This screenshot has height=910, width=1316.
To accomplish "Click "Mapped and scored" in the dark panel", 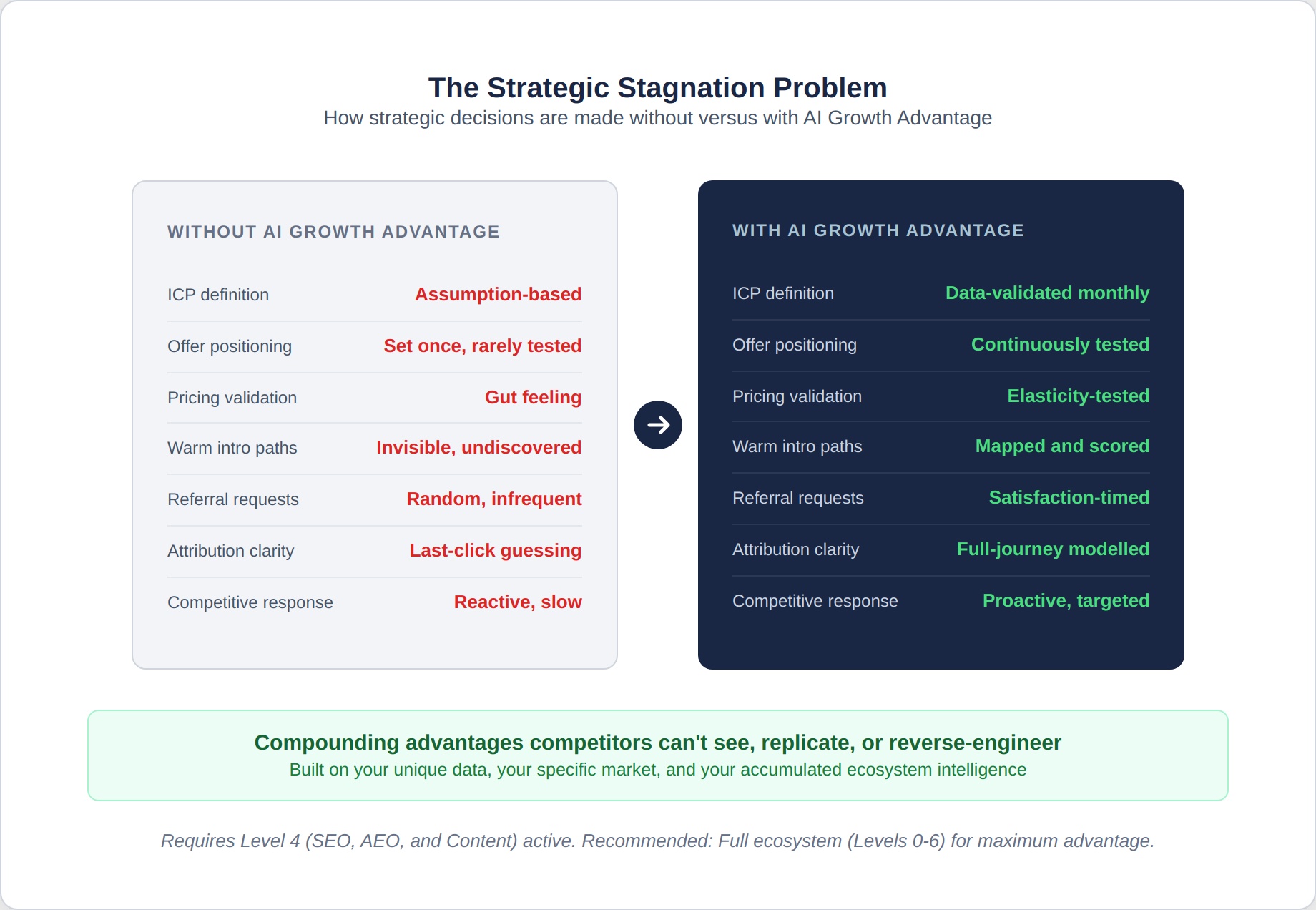I will [1062, 446].
